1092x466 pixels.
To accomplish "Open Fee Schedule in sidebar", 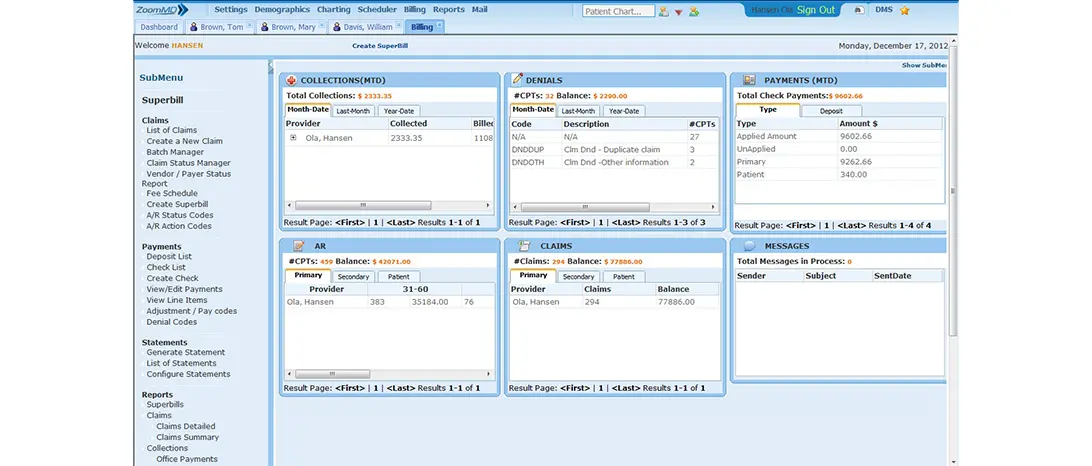I will pos(172,193).
